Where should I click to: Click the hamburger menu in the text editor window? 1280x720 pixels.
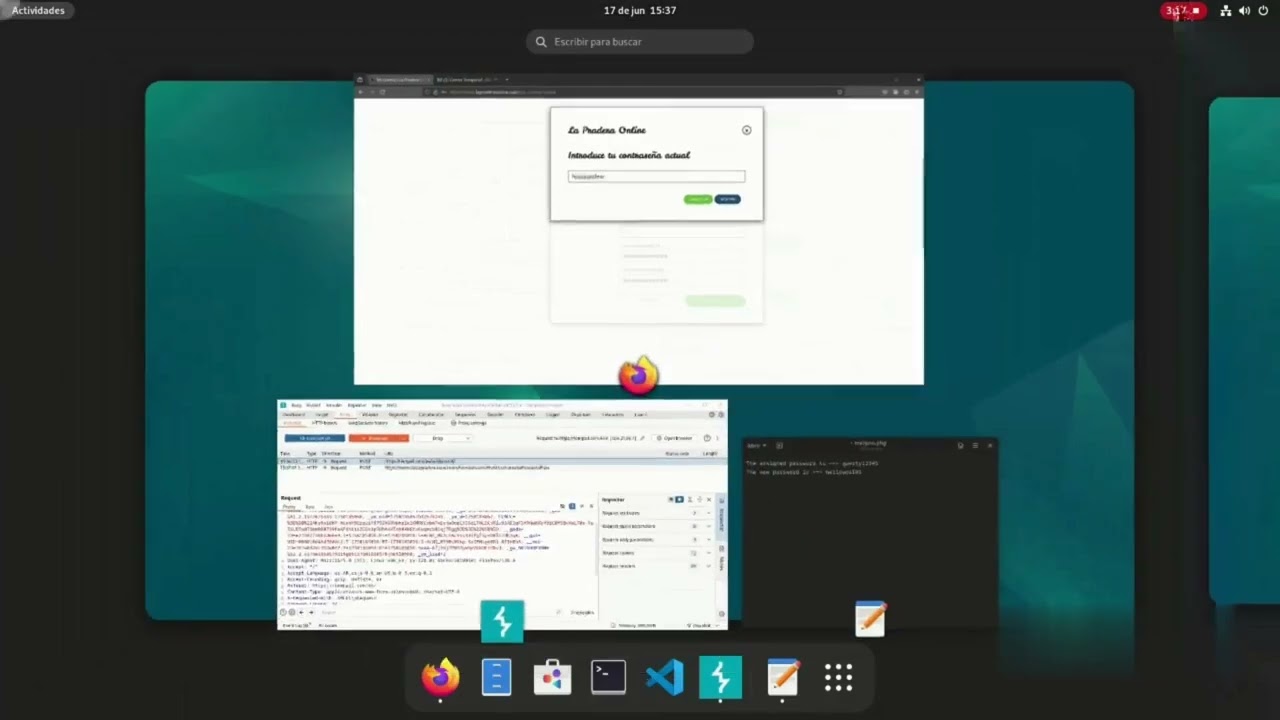pos(975,445)
